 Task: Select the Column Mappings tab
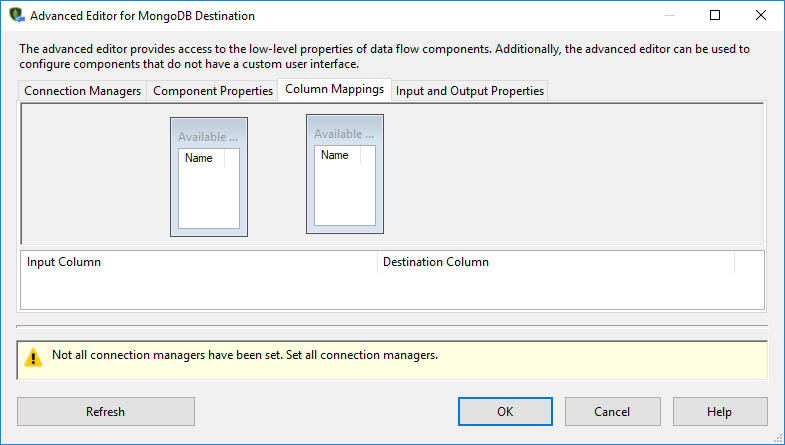pyautogui.click(x=334, y=89)
